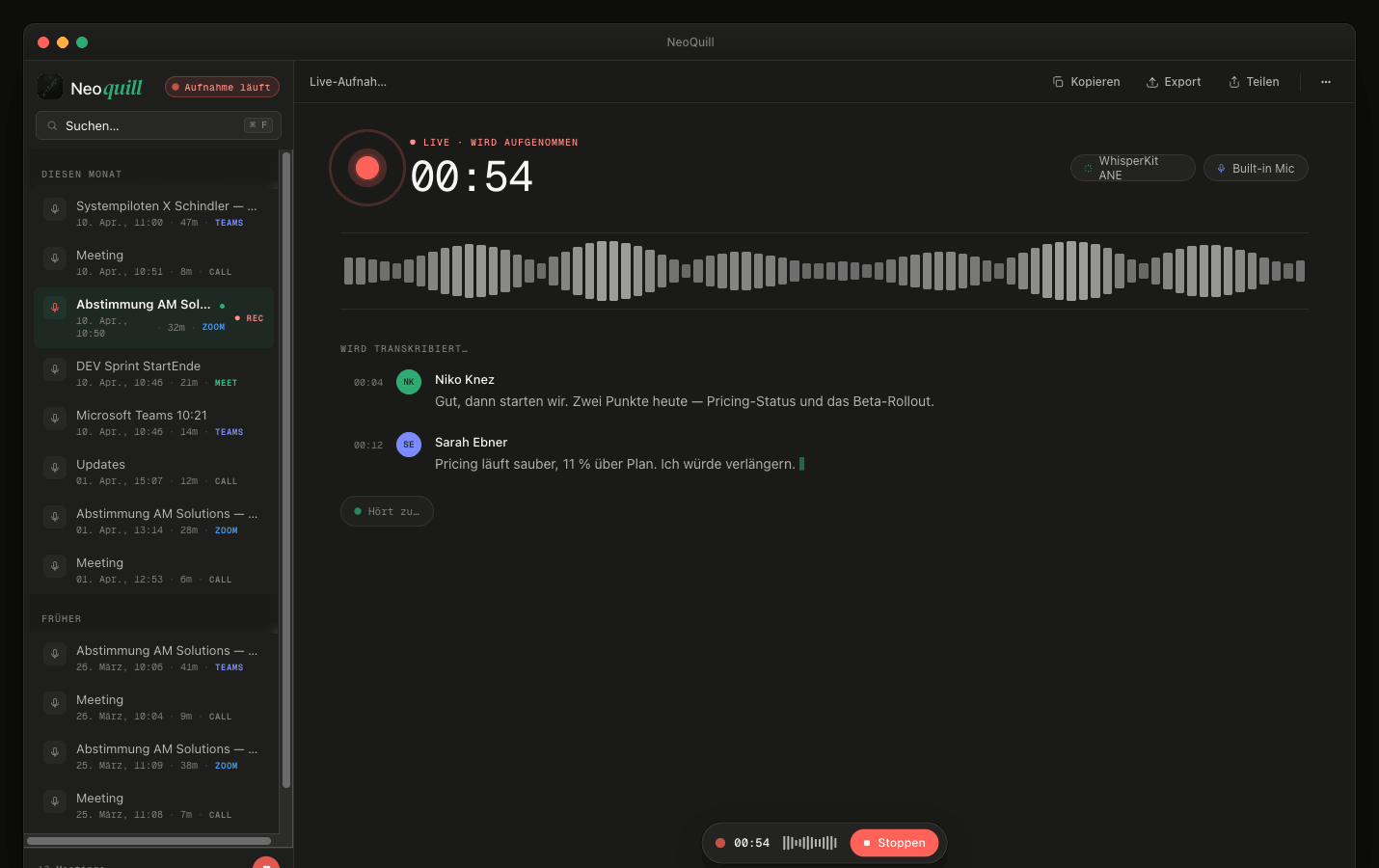The height and width of the screenshot is (868, 1379).
Task: Click mic icon of Microsoft Teams 10:21
Action: coord(55,418)
